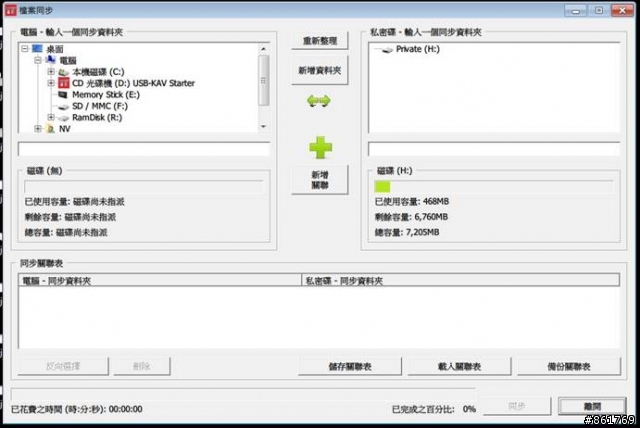This screenshot has height=428, width=640.
Task: Click the red app icon in title bar
Action: click(11, 11)
